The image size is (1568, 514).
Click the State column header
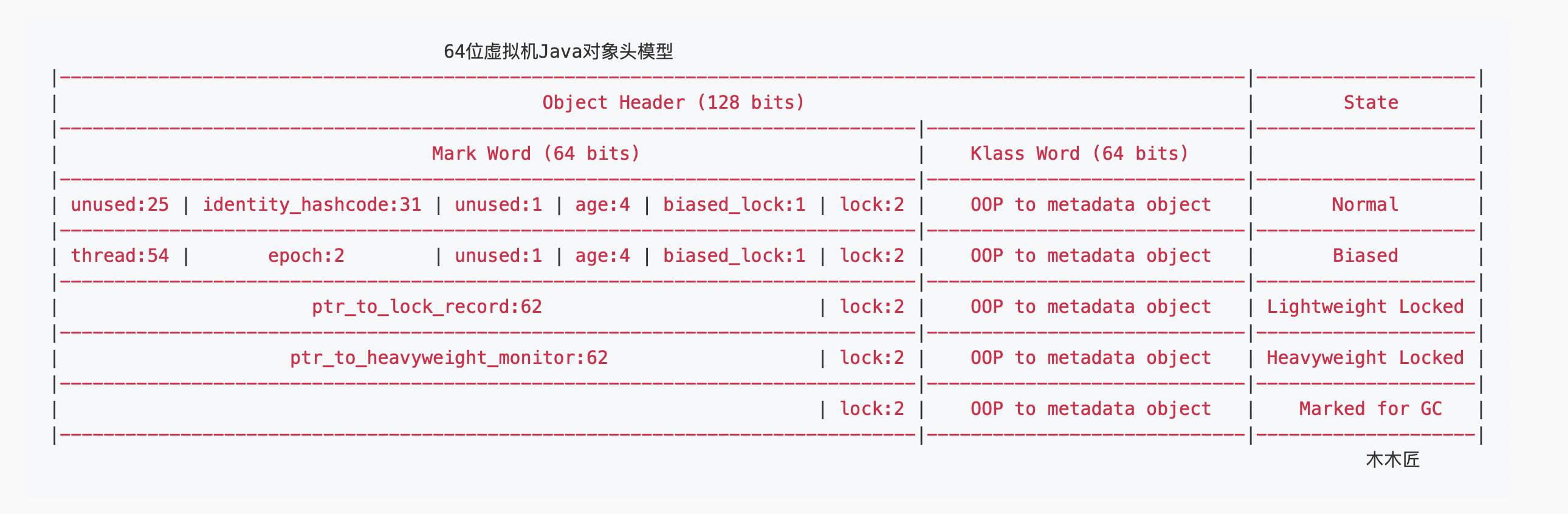point(1370,102)
